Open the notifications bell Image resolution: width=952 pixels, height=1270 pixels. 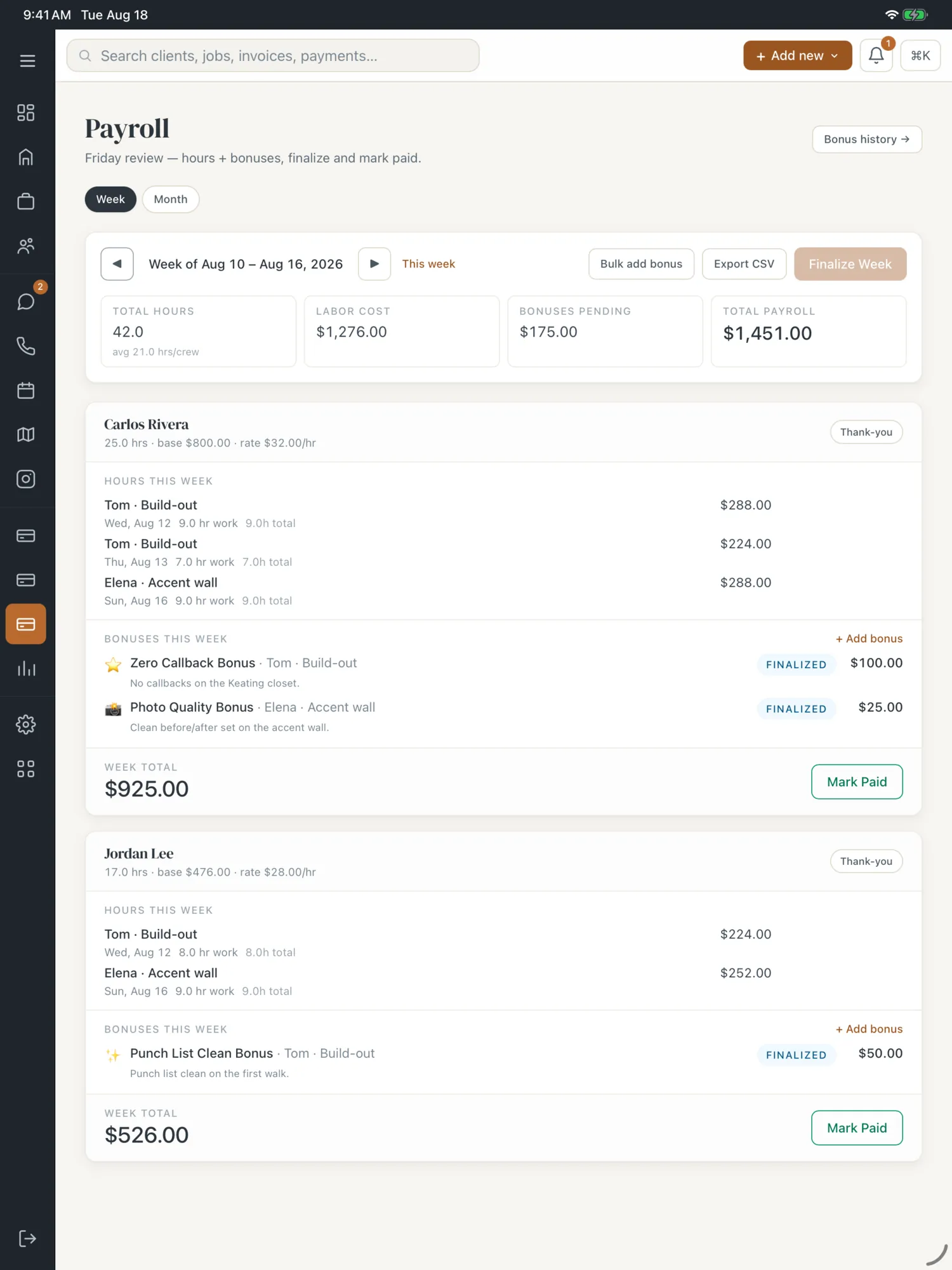pyautogui.click(x=876, y=56)
